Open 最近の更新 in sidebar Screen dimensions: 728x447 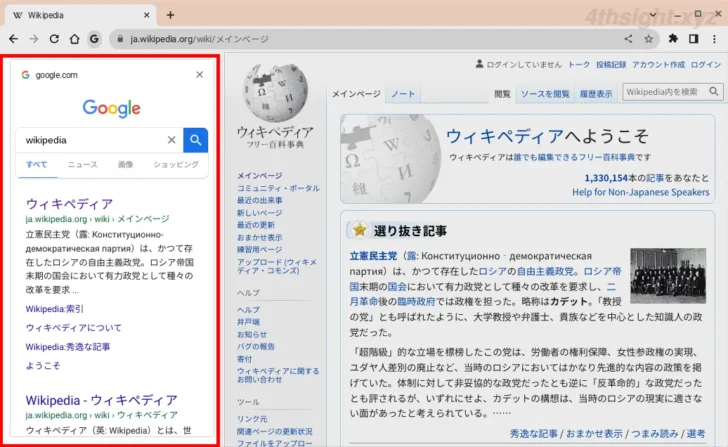pyautogui.click(x=256, y=225)
